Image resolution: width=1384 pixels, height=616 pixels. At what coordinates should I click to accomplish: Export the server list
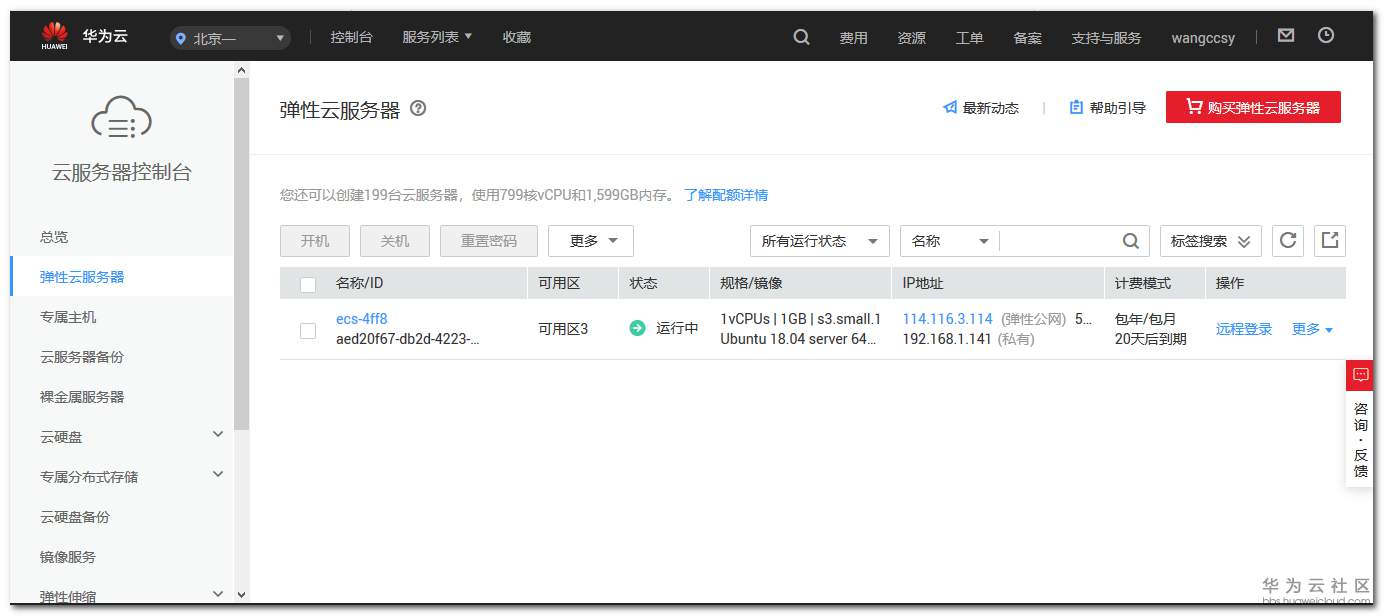1330,240
